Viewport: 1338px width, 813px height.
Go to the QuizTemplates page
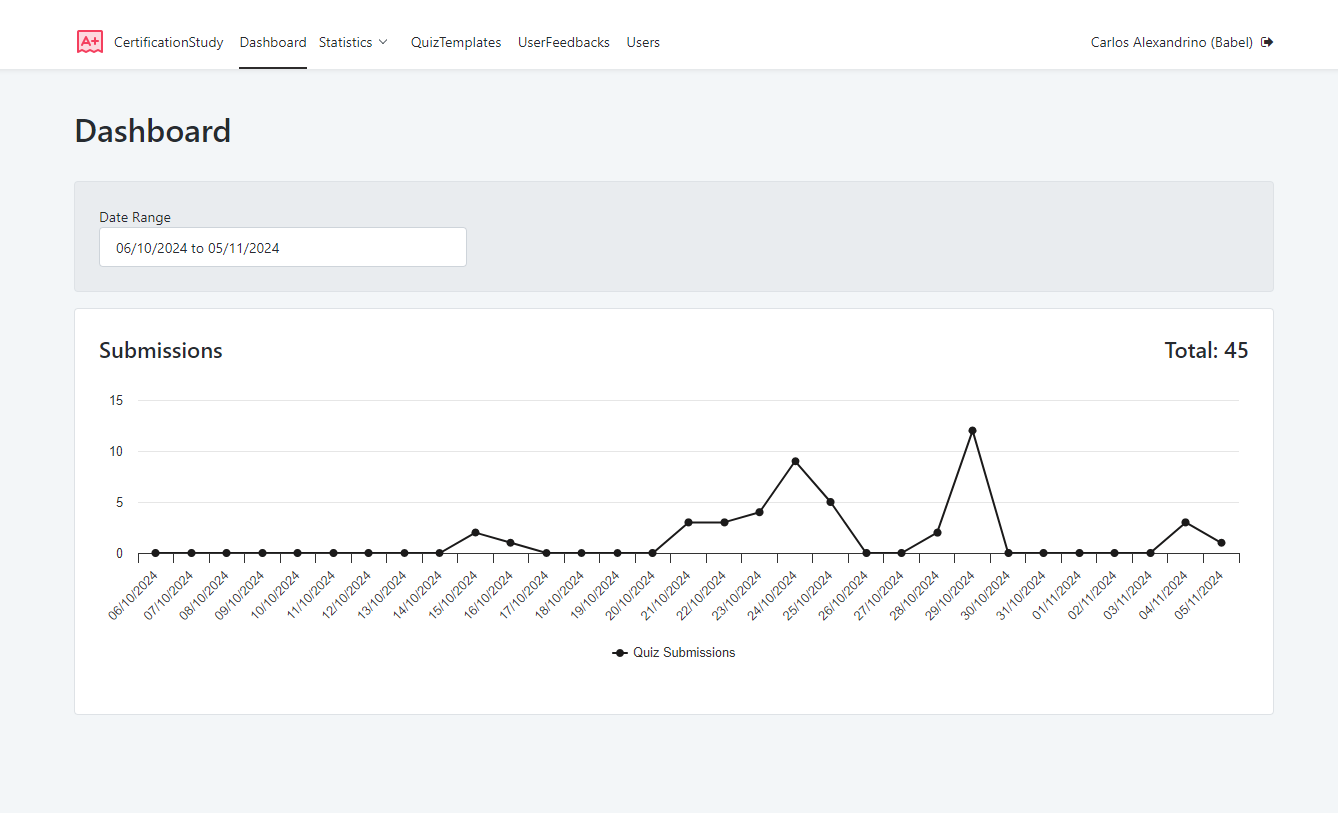point(456,42)
